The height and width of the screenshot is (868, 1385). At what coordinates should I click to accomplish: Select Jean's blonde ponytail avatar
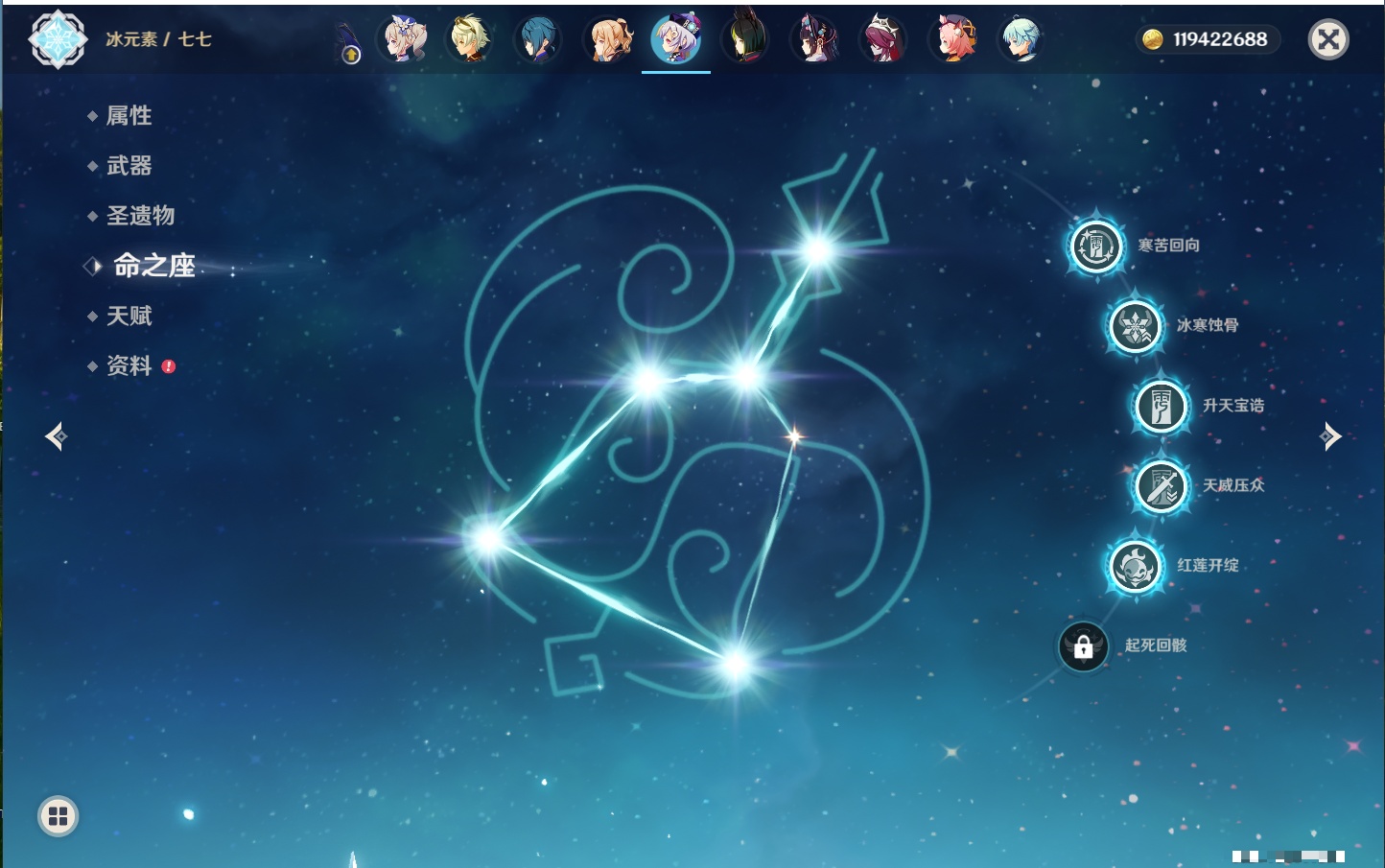coord(608,39)
